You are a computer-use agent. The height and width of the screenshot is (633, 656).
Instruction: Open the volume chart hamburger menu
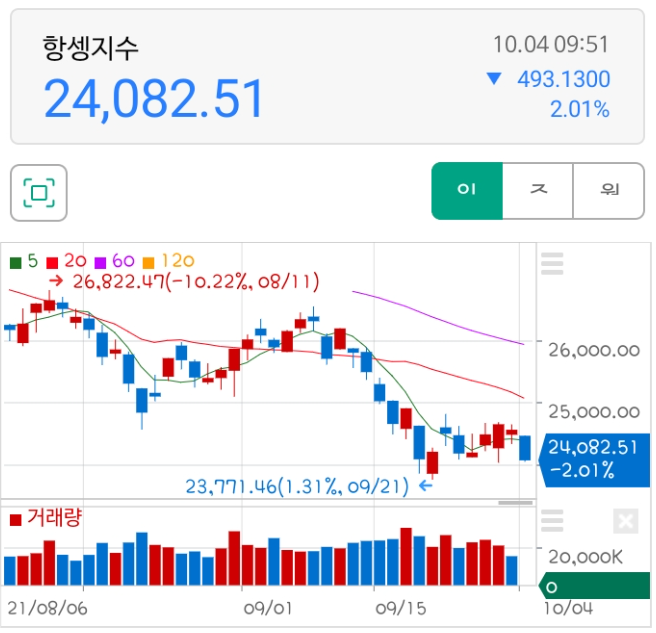tap(552, 520)
